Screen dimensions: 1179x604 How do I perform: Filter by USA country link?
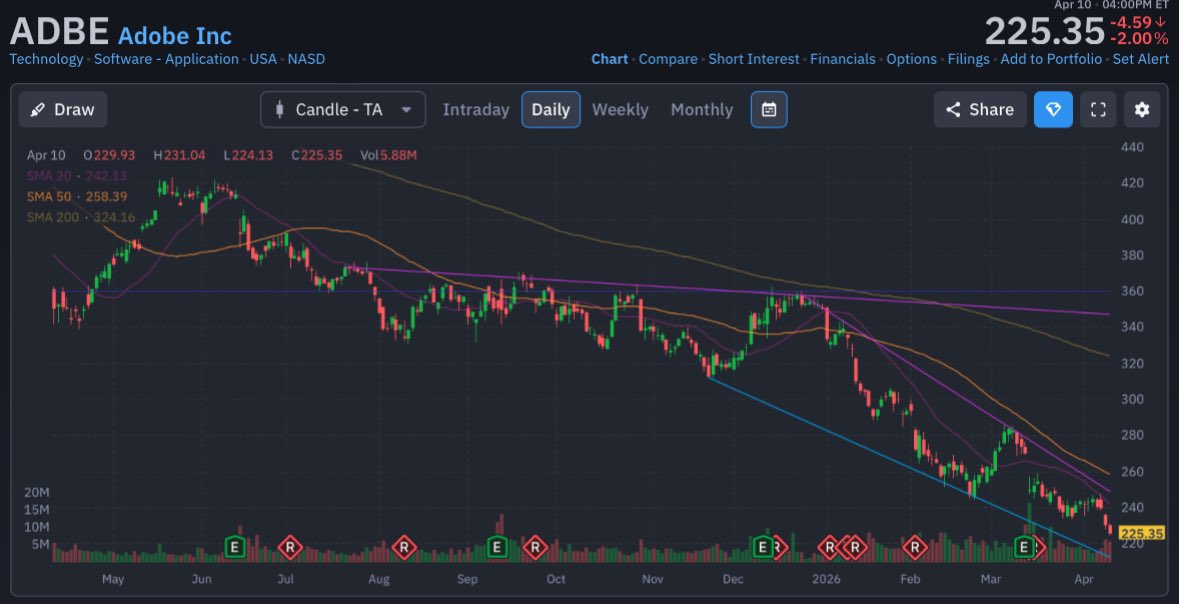click(x=263, y=59)
